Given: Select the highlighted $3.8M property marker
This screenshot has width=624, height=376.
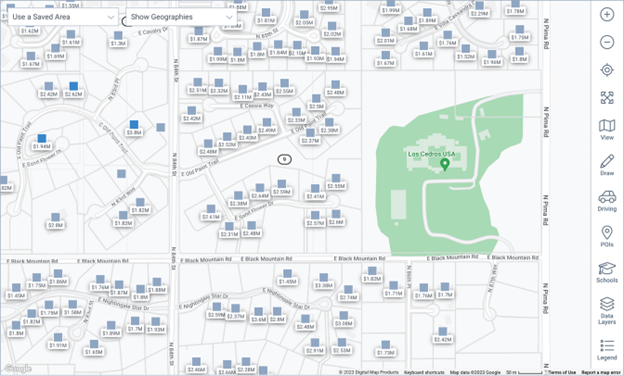Looking at the screenshot, I should click(x=134, y=128).
